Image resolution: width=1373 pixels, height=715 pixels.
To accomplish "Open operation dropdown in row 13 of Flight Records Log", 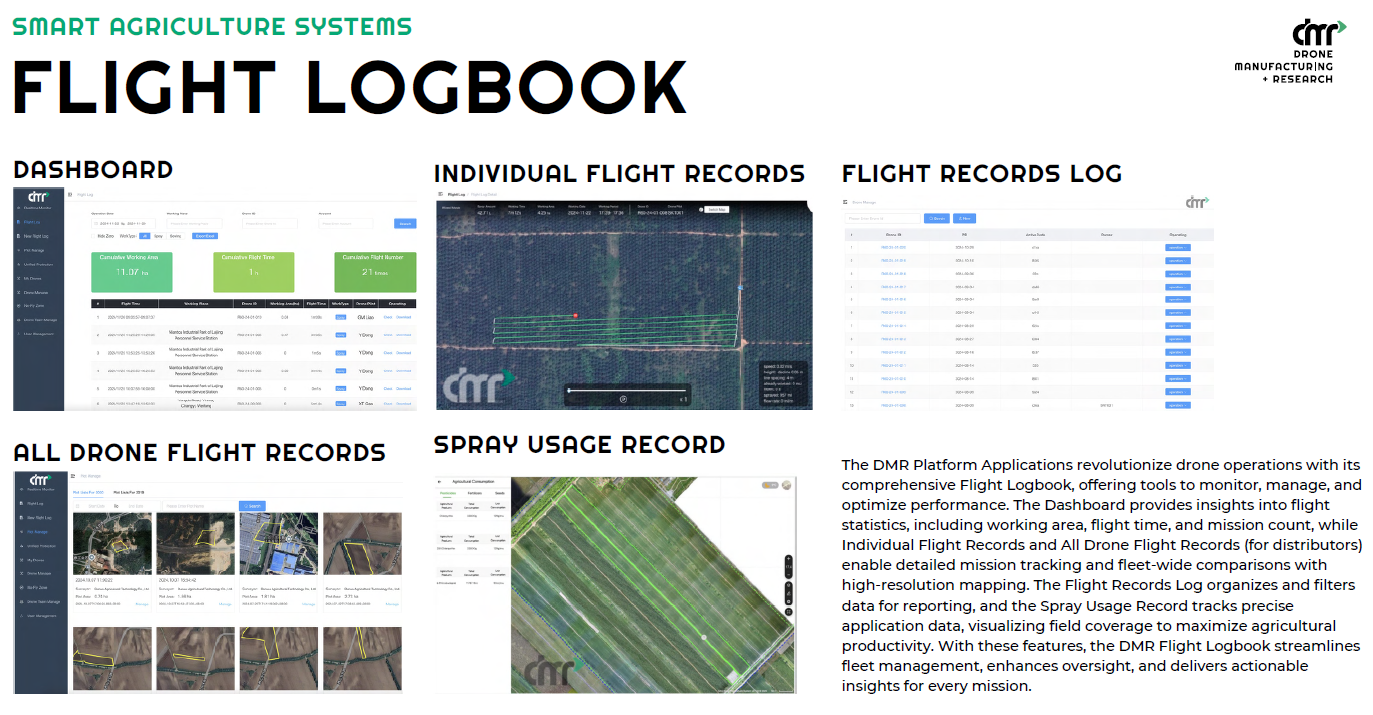I will (x=1178, y=405).
